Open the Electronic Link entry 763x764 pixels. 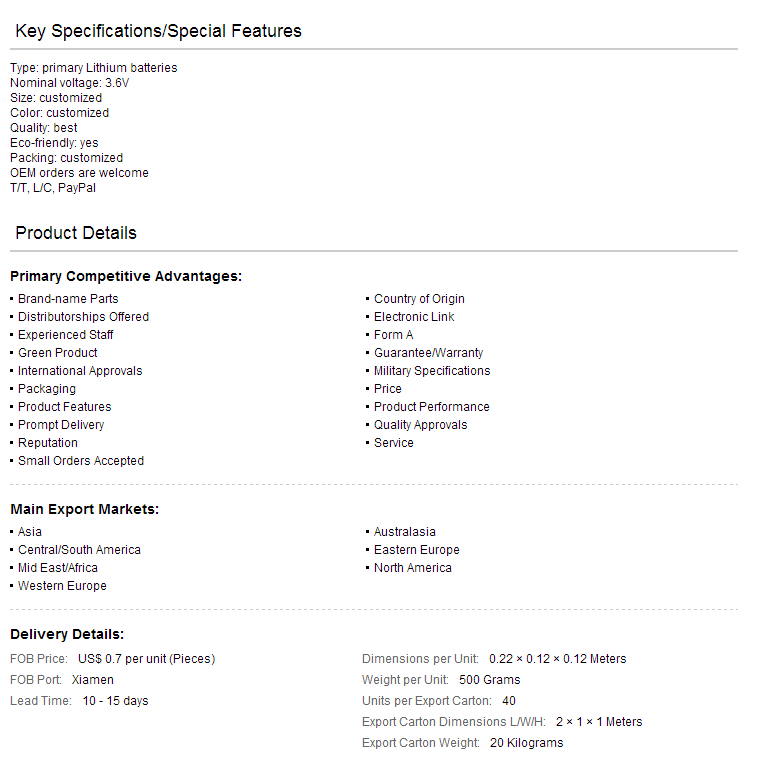tap(414, 317)
